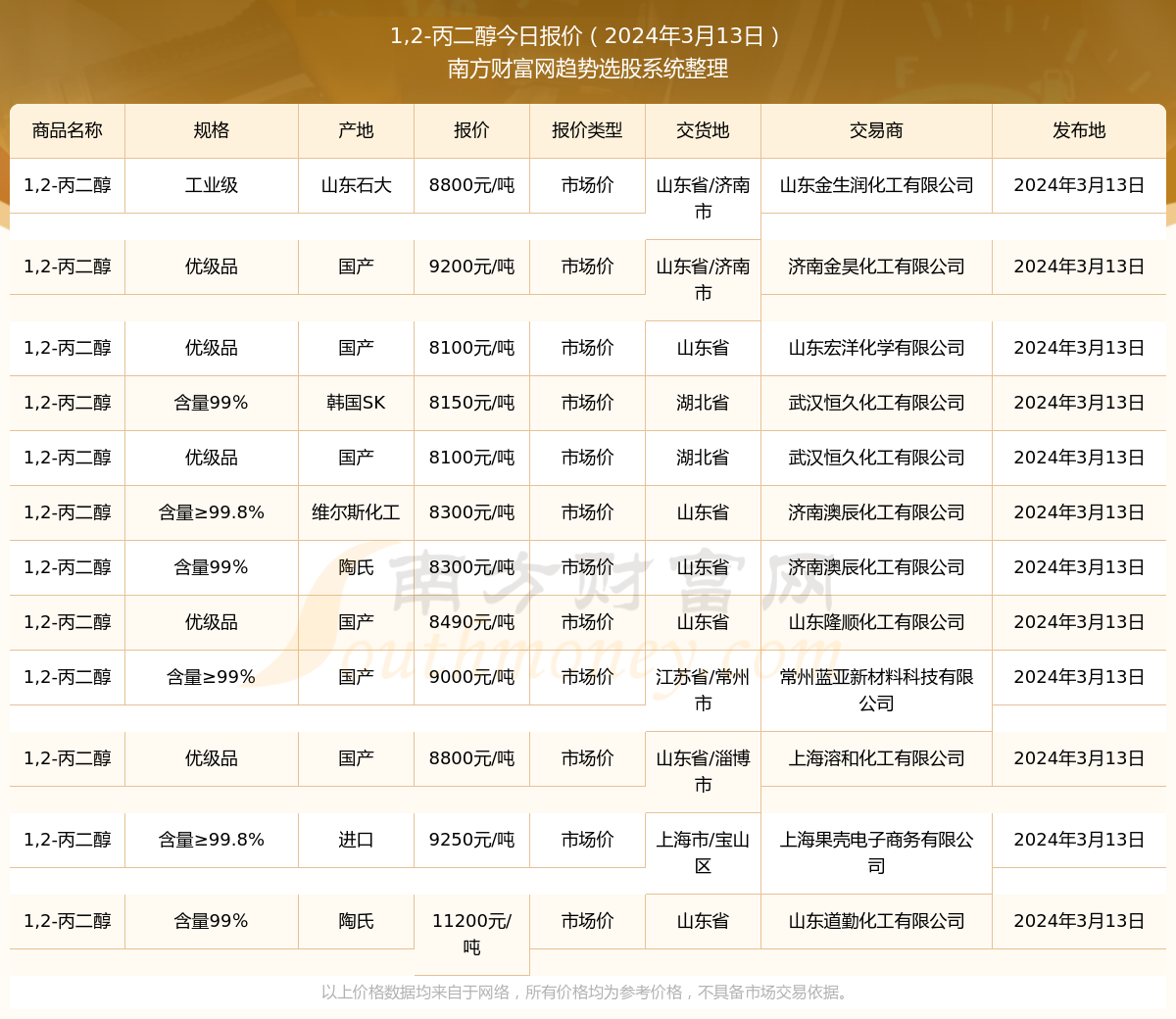Click the 报价 column header
This screenshot has width=1176, height=1019.
coord(470,130)
